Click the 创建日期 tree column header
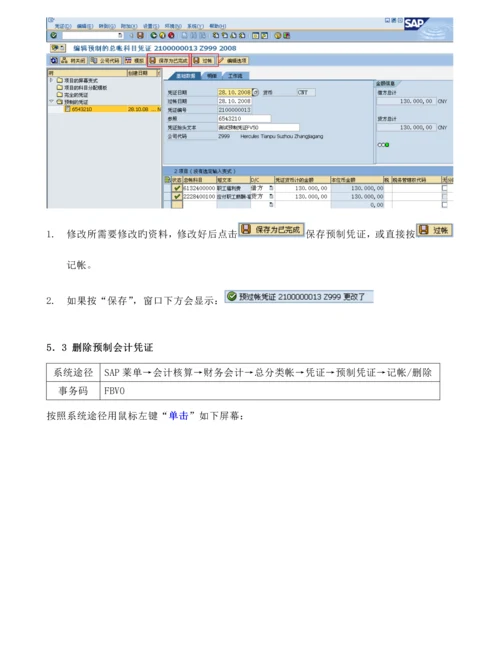Screen dimensions: 500x647 (142, 73)
